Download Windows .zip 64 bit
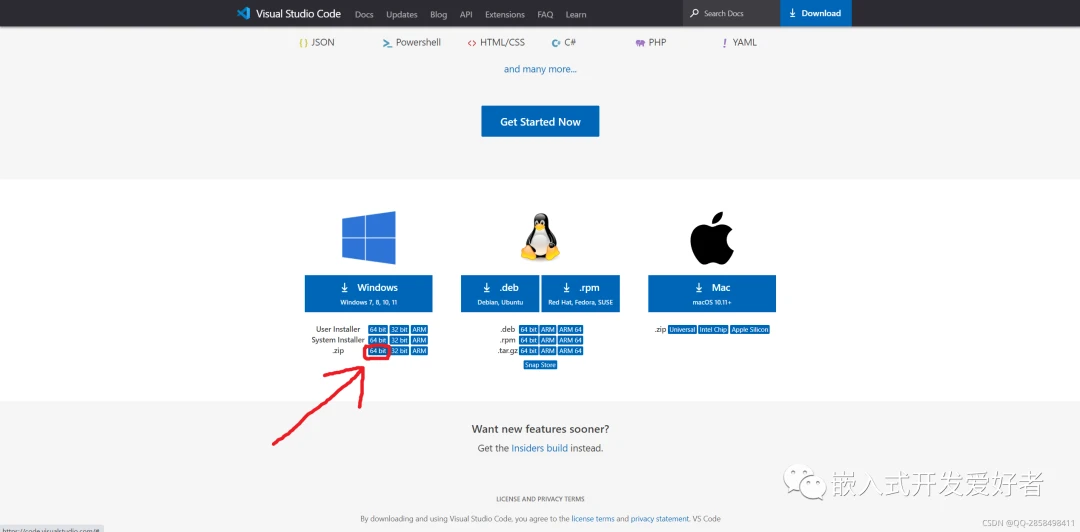The image size is (1080, 532). (377, 351)
